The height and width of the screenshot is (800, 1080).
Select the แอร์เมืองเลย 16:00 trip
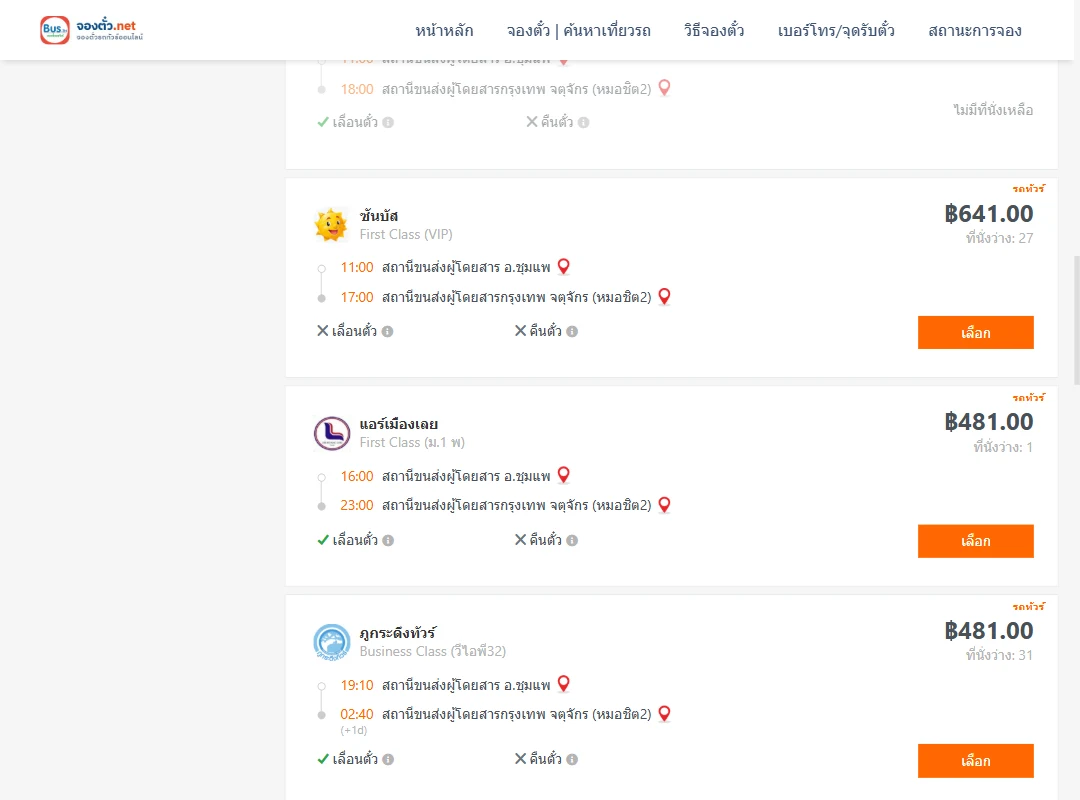coord(975,541)
